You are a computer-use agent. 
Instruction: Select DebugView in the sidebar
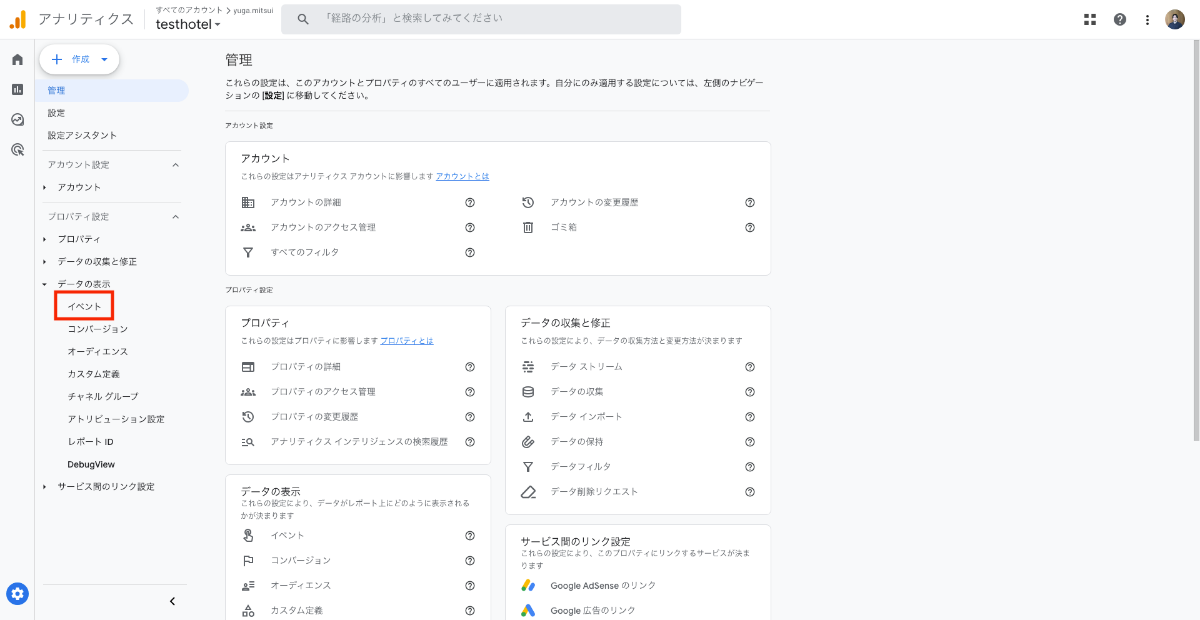coord(91,464)
